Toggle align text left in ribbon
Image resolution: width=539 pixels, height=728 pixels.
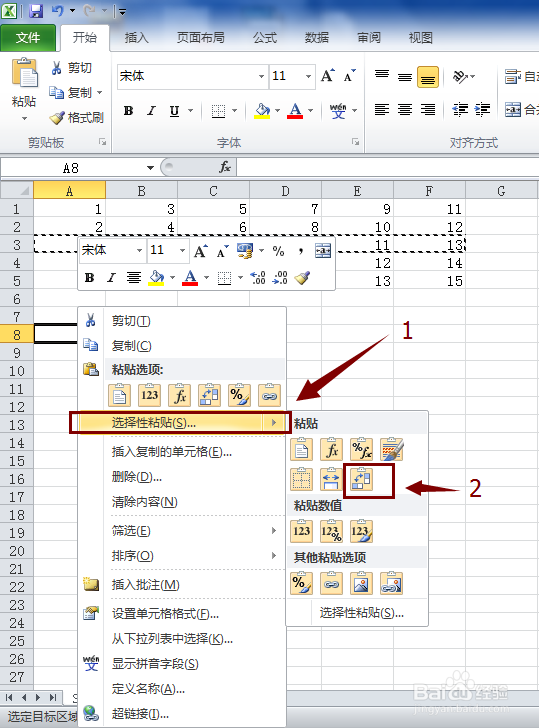[382, 110]
